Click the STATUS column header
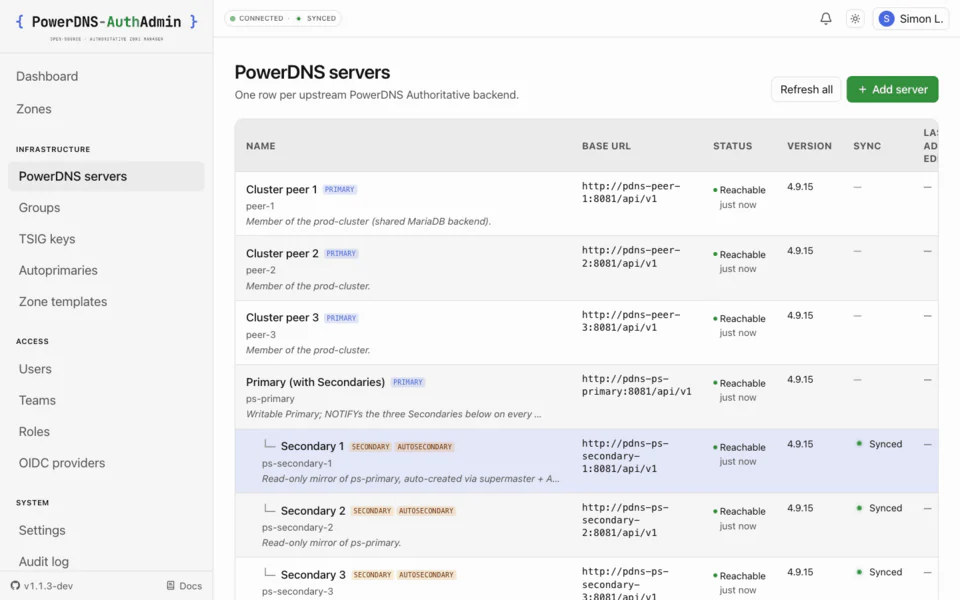The width and height of the screenshot is (960, 600). [x=732, y=146]
